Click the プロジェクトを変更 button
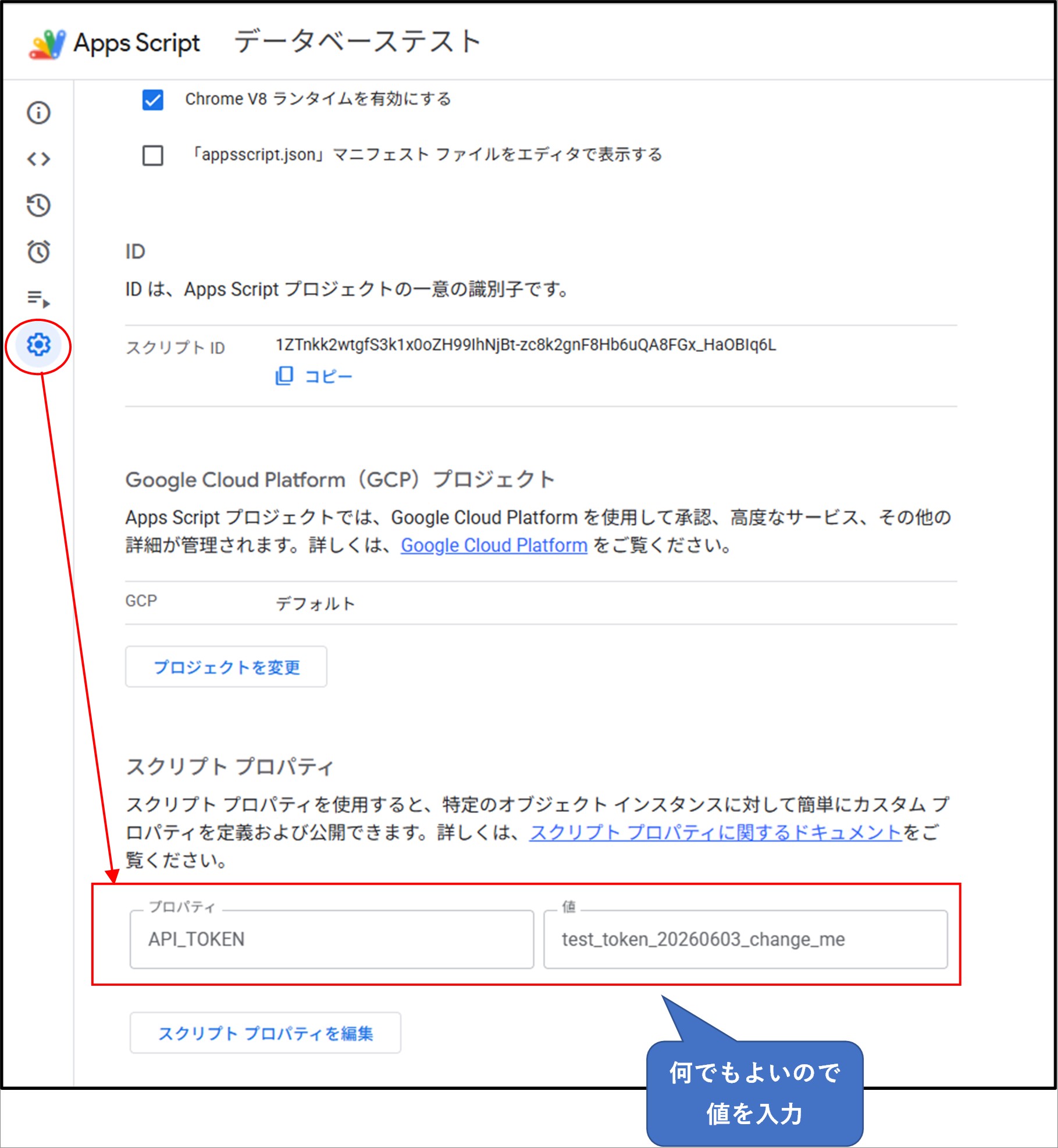This screenshot has height=1148, width=1058. (226, 666)
